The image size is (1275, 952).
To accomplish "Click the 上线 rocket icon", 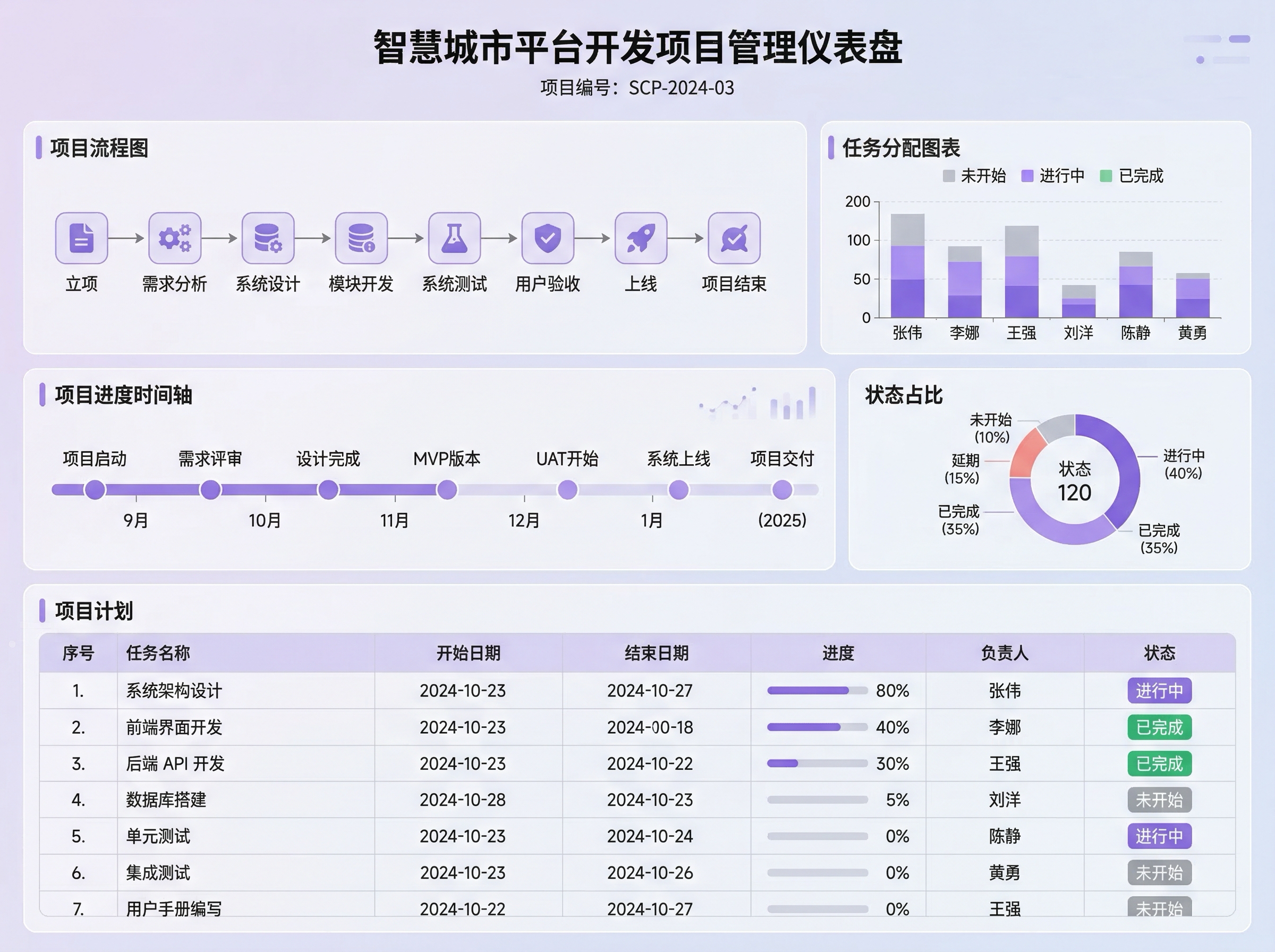I will pos(641,238).
